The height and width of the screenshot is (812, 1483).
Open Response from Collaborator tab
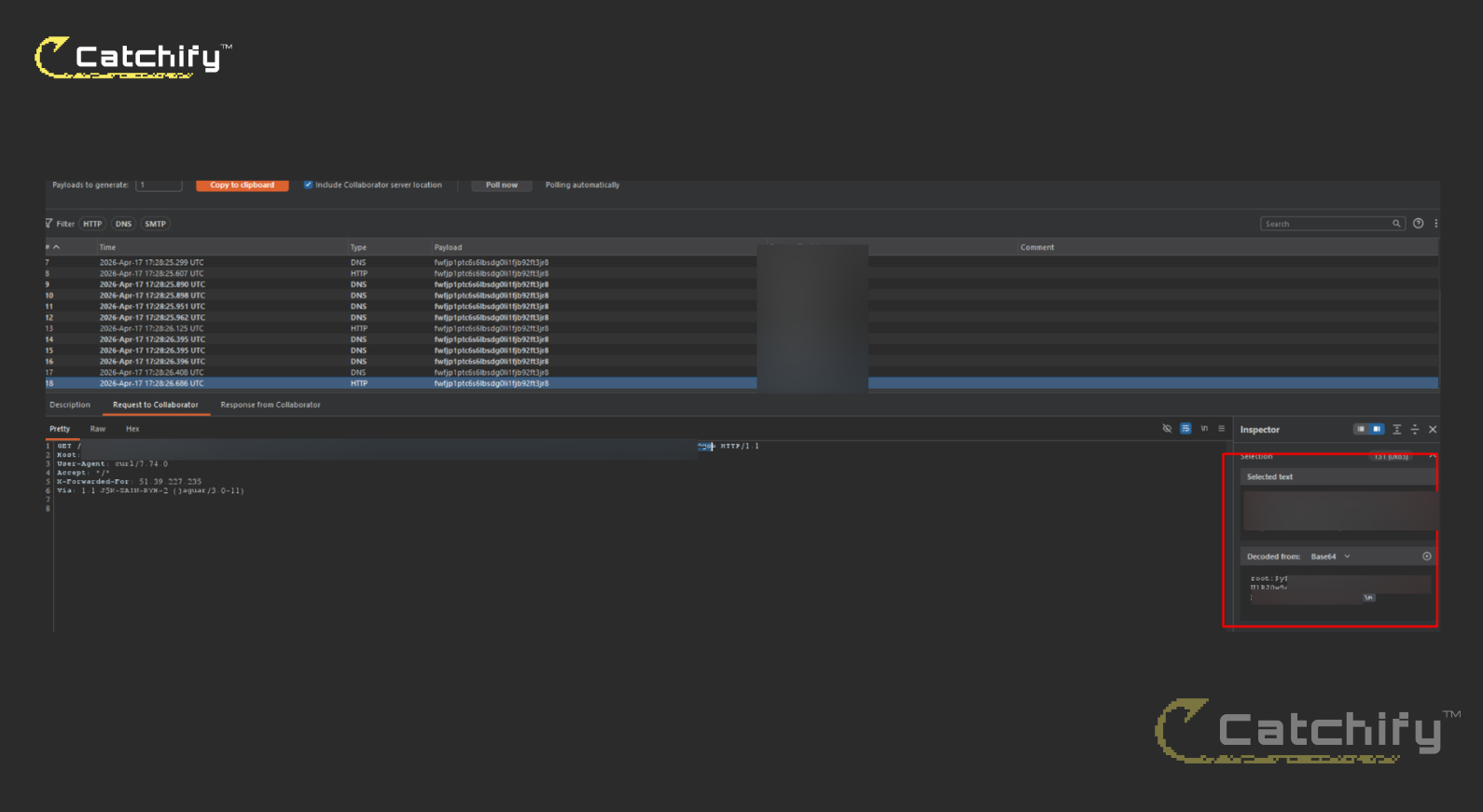point(270,405)
